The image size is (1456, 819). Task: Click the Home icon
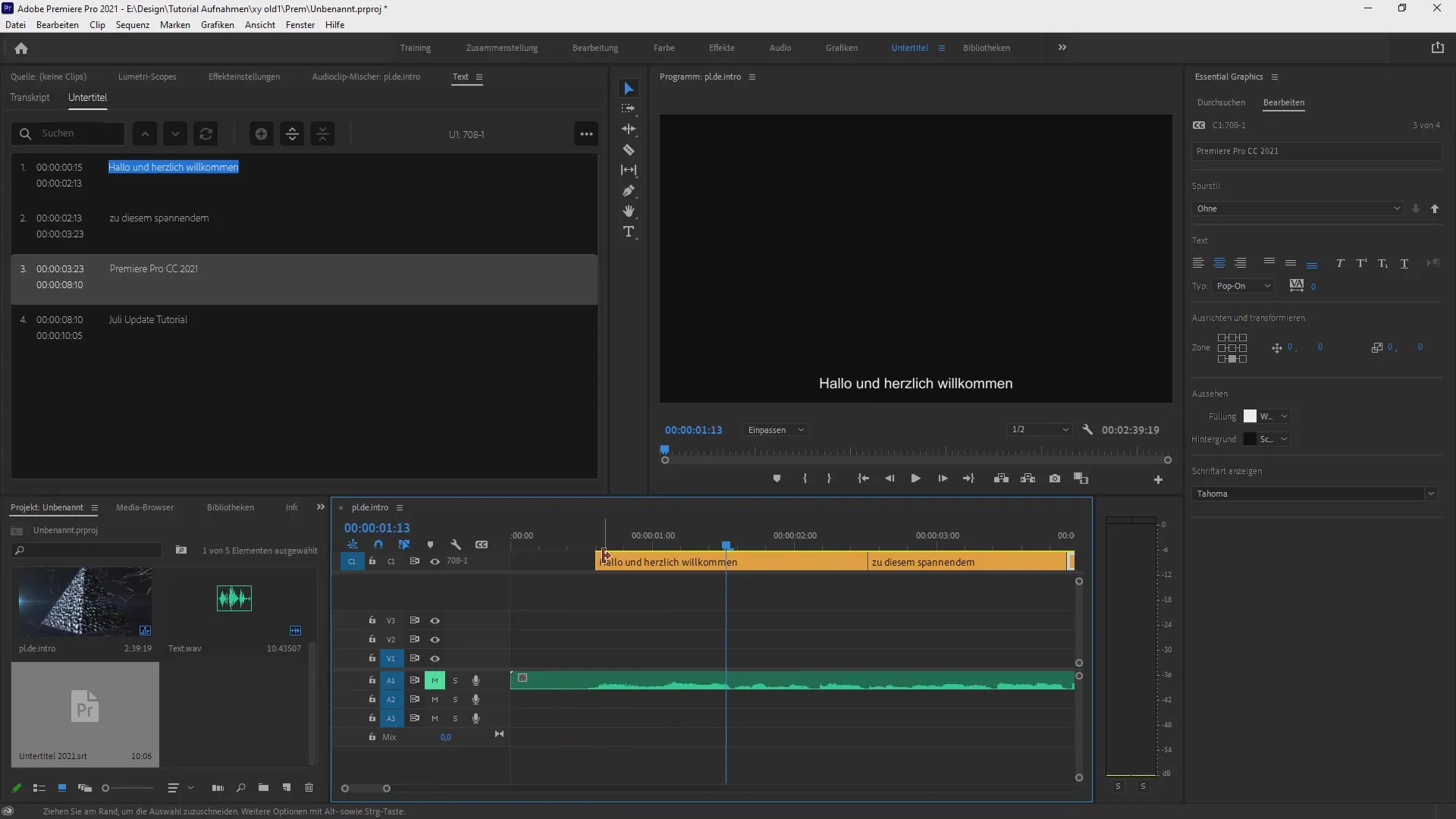click(x=21, y=49)
